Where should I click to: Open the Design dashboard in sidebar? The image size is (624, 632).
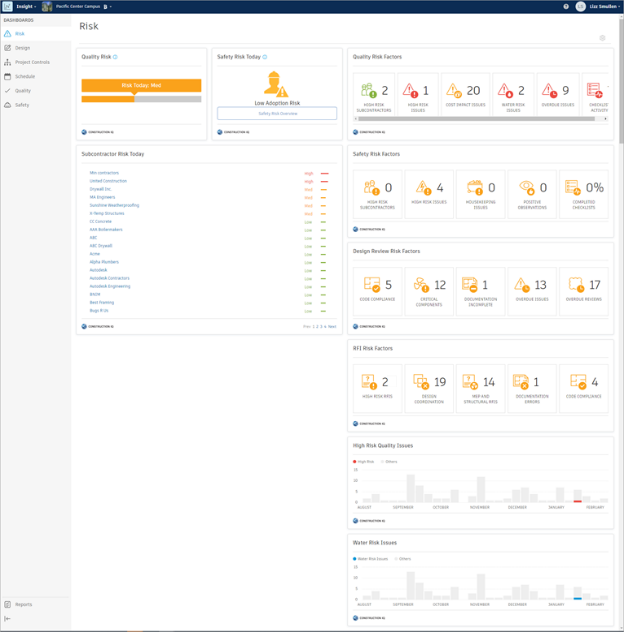click(22, 47)
